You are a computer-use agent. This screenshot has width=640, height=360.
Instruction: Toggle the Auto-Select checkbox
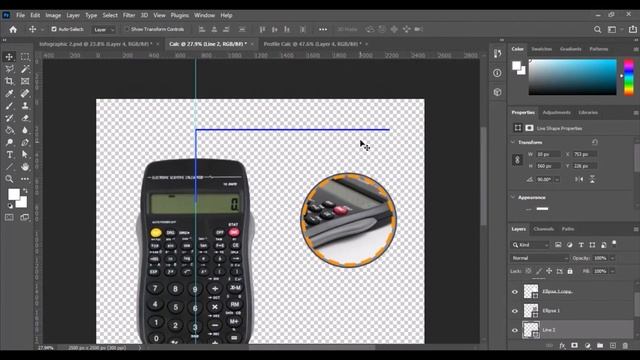(x=54, y=29)
